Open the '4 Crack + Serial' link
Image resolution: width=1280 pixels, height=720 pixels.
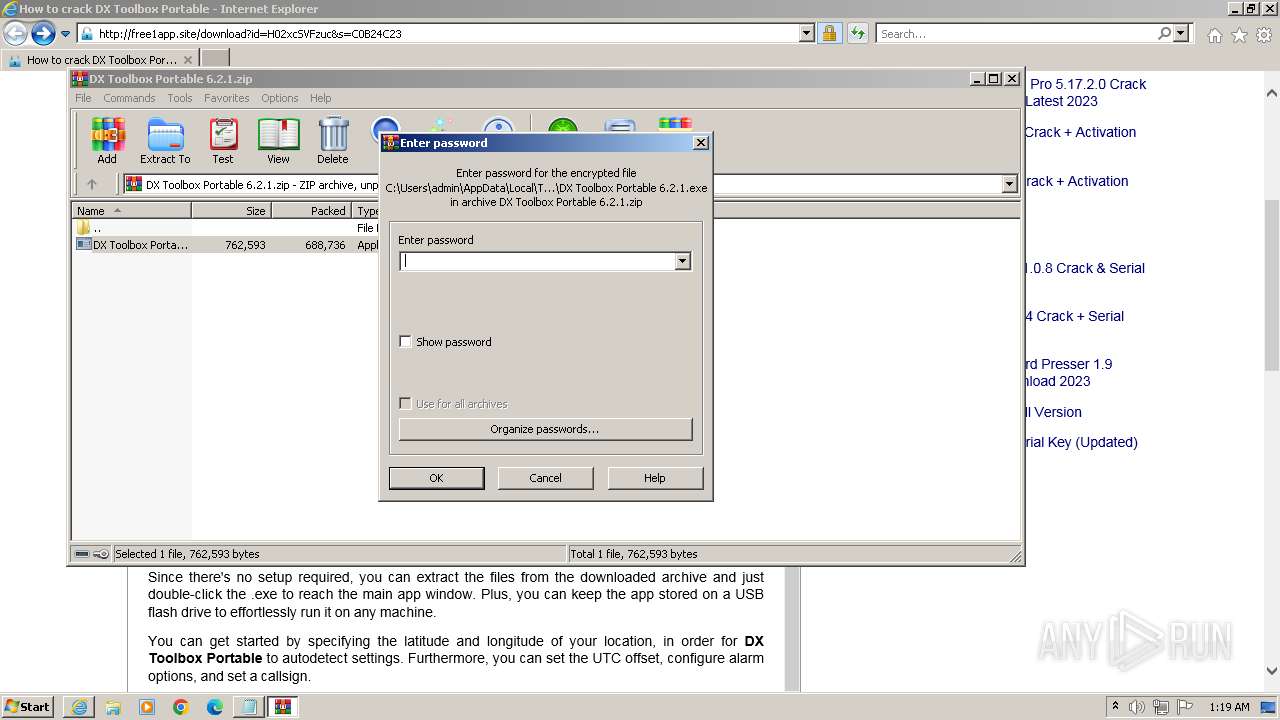click(x=1075, y=316)
